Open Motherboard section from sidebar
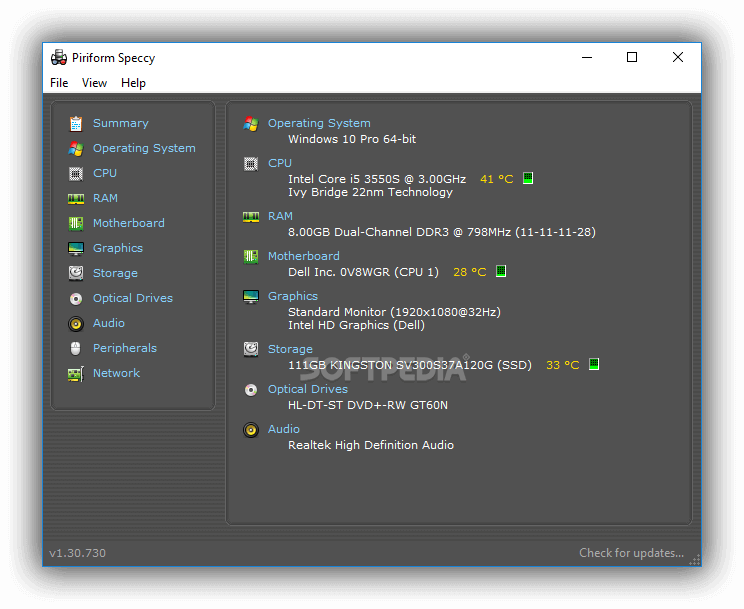Image resolution: width=744 pixels, height=609 pixels. [x=129, y=223]
